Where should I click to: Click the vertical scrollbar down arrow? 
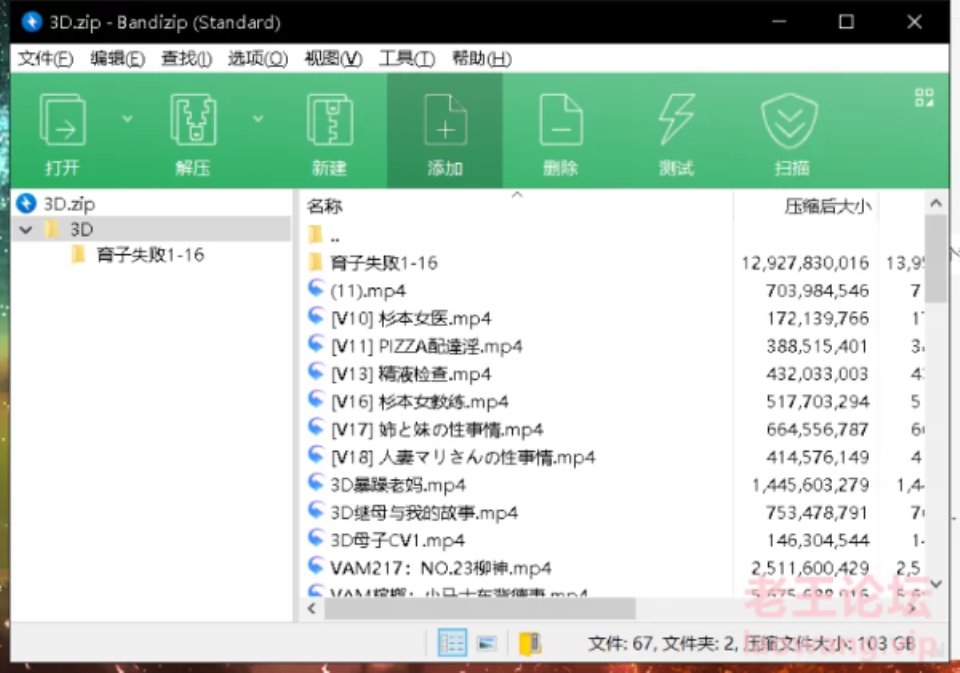pyautogui.click(x=936, y=584)
